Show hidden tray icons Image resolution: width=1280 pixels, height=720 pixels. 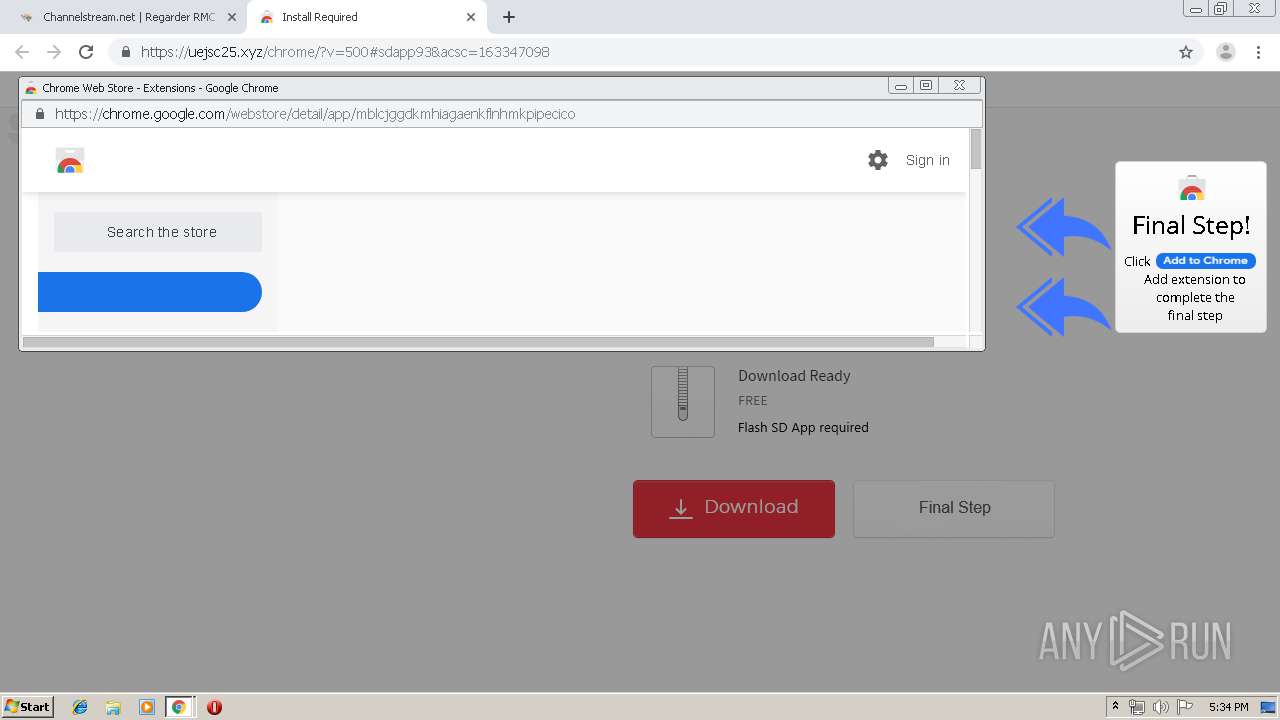click(x=1115, y=707)
